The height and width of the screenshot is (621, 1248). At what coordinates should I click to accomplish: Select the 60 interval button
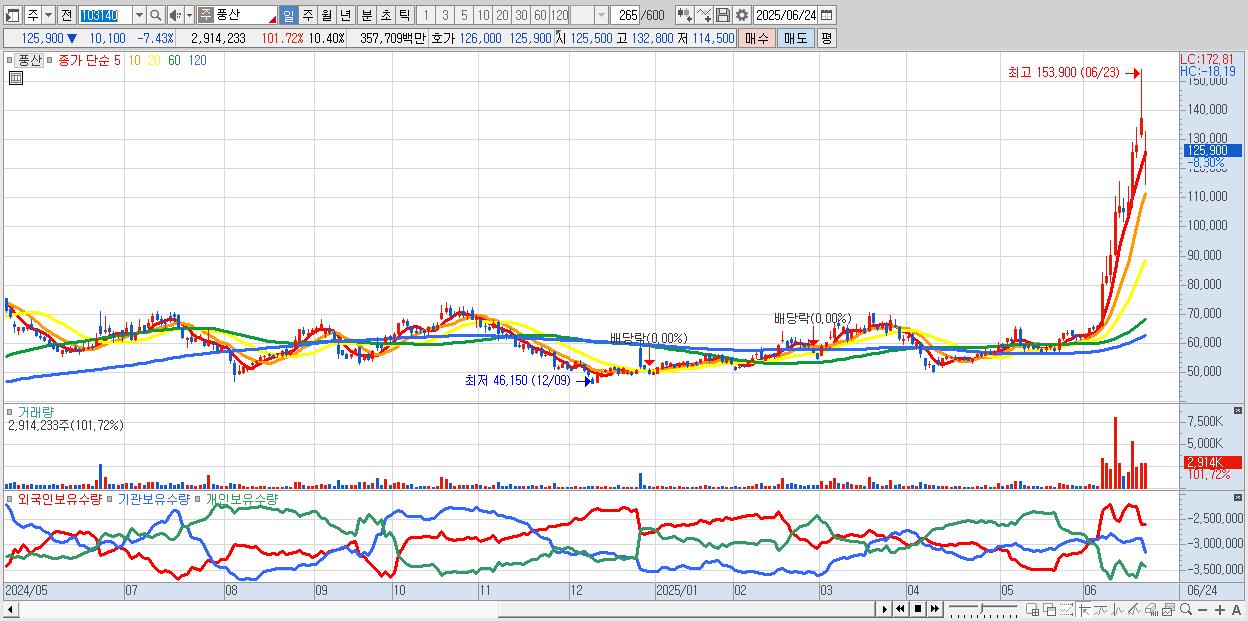540,15
